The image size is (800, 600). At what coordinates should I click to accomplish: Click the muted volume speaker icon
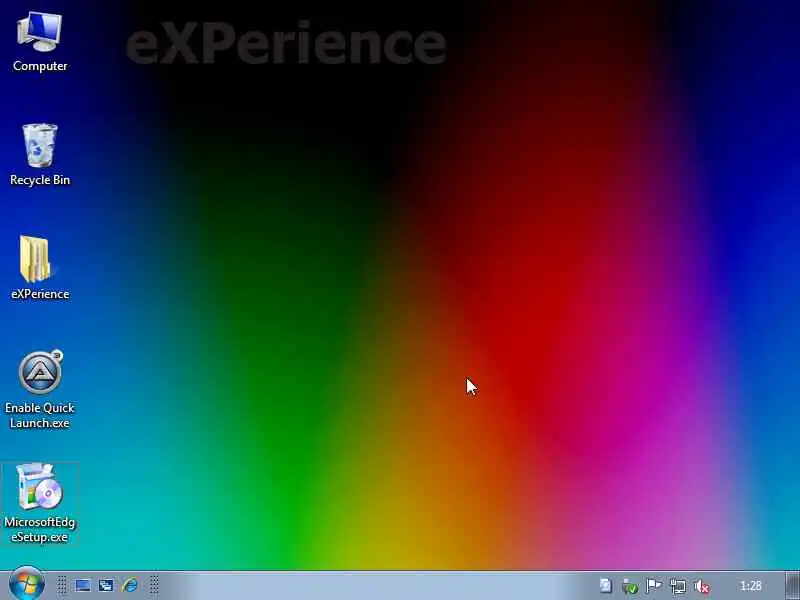click(x=703, y=586)
